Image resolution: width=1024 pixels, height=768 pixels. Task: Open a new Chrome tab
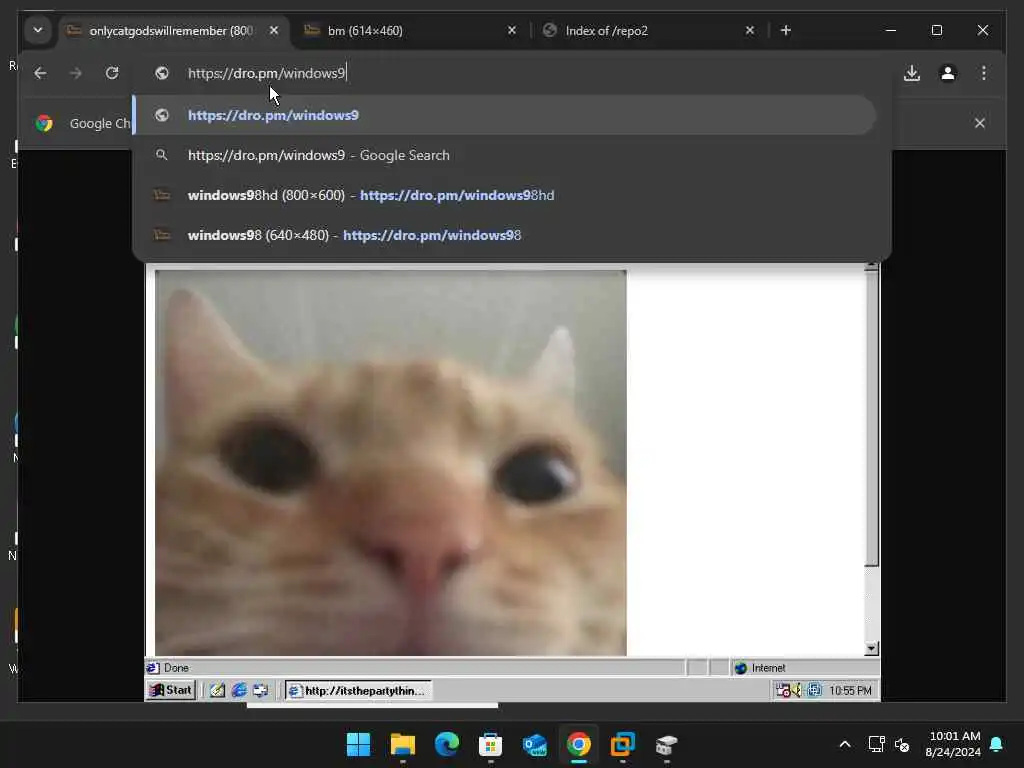click(x=786, y=31)
